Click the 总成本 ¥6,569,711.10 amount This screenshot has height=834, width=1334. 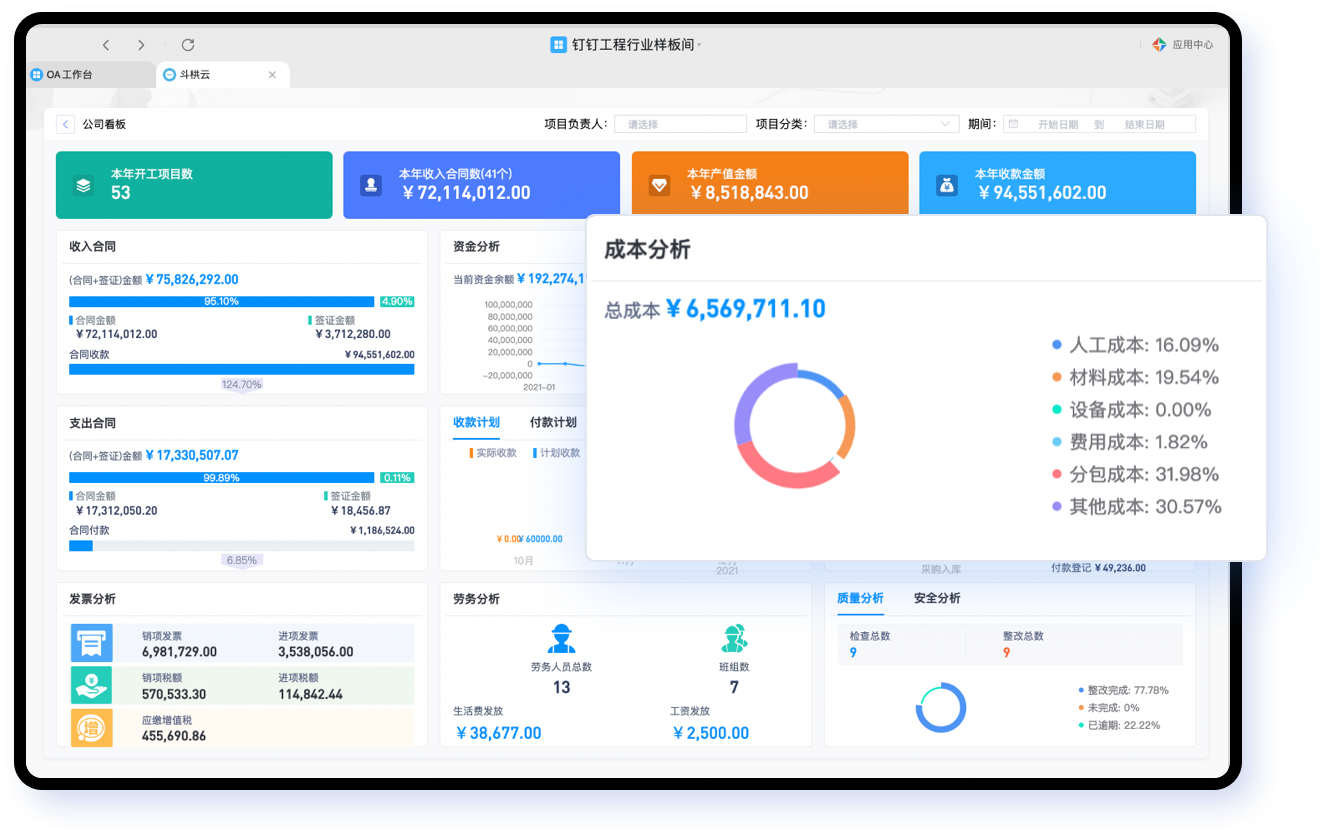(x=746, y=309)
